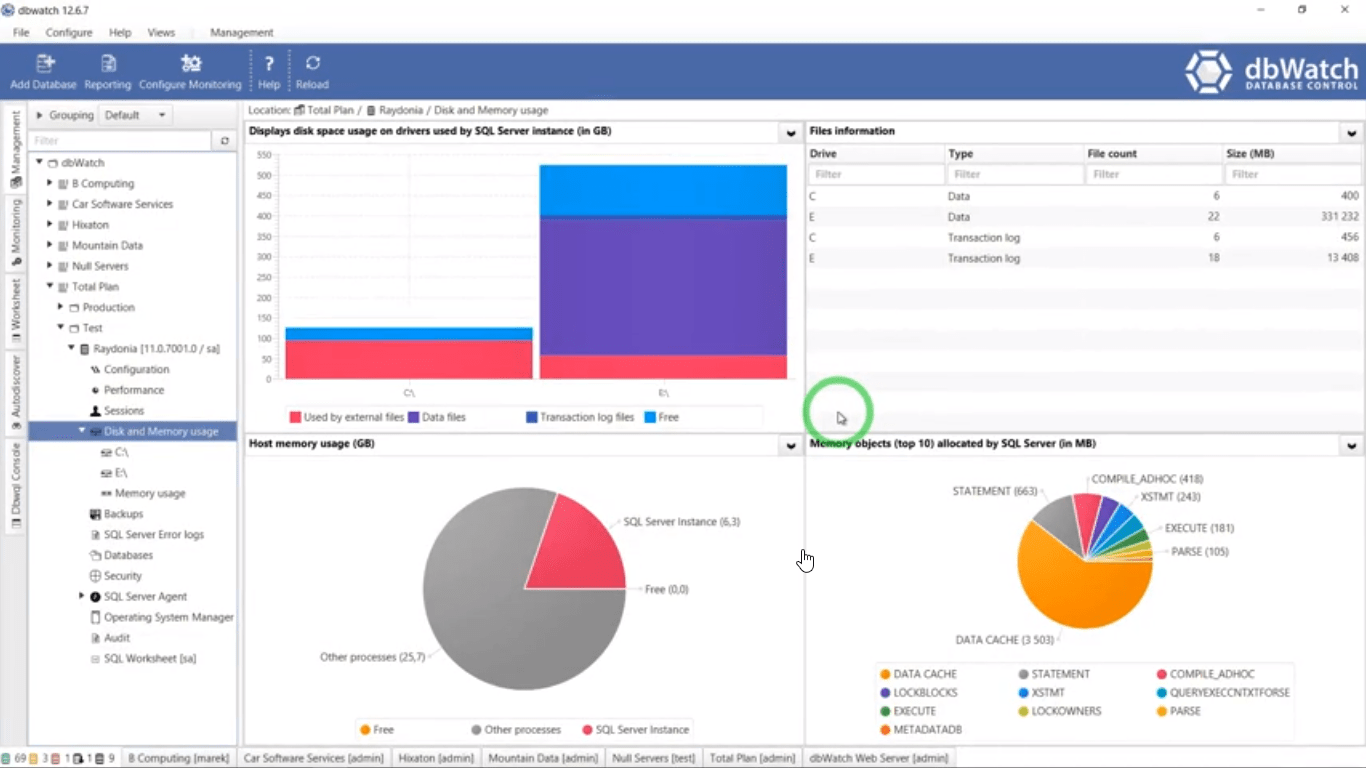Click the tree Filter input field
Screen dimensions: 1366x768
tap(121, 141)
